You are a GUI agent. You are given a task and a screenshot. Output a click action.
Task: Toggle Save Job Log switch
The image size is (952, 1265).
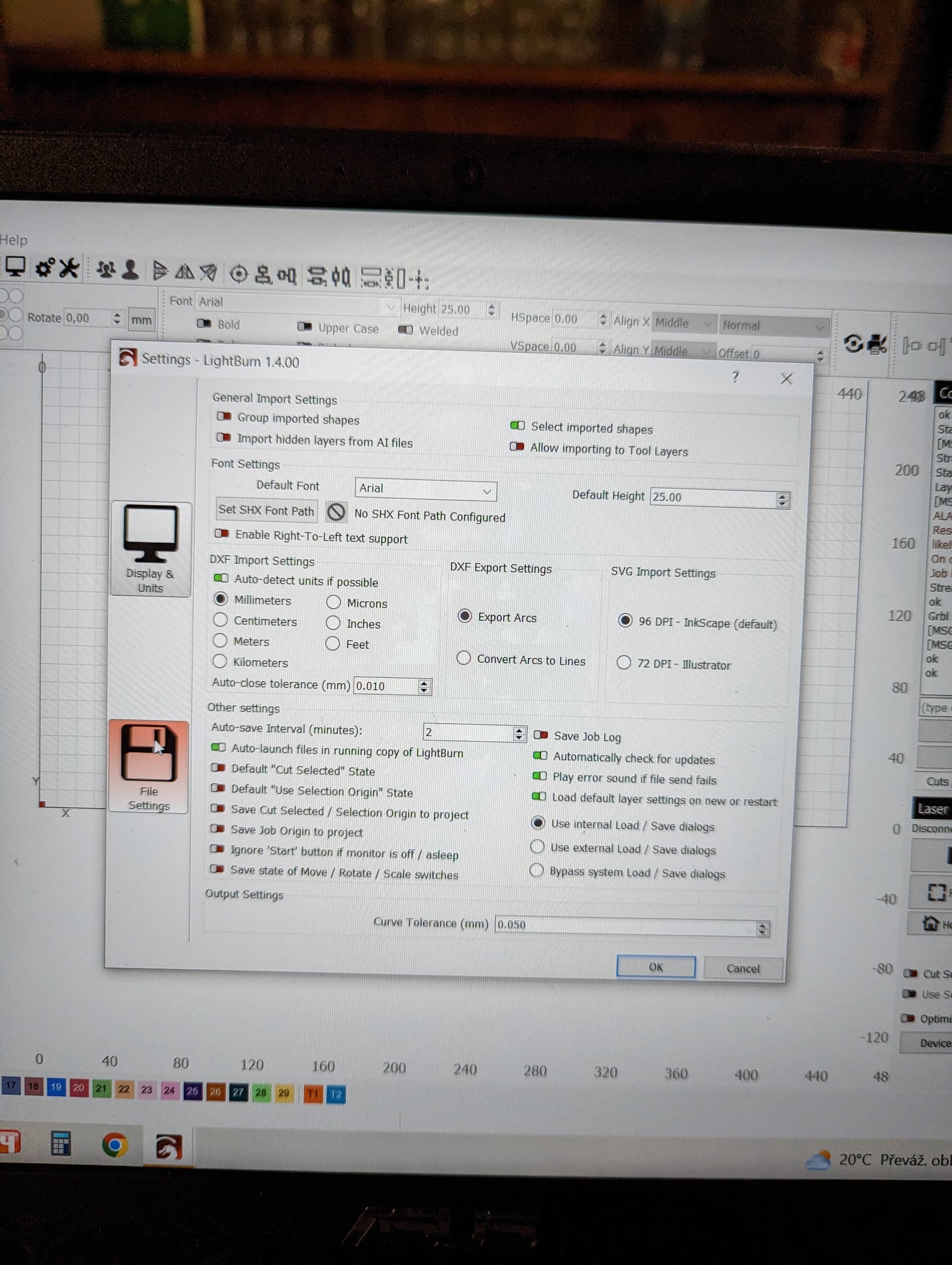coord(540,735)
